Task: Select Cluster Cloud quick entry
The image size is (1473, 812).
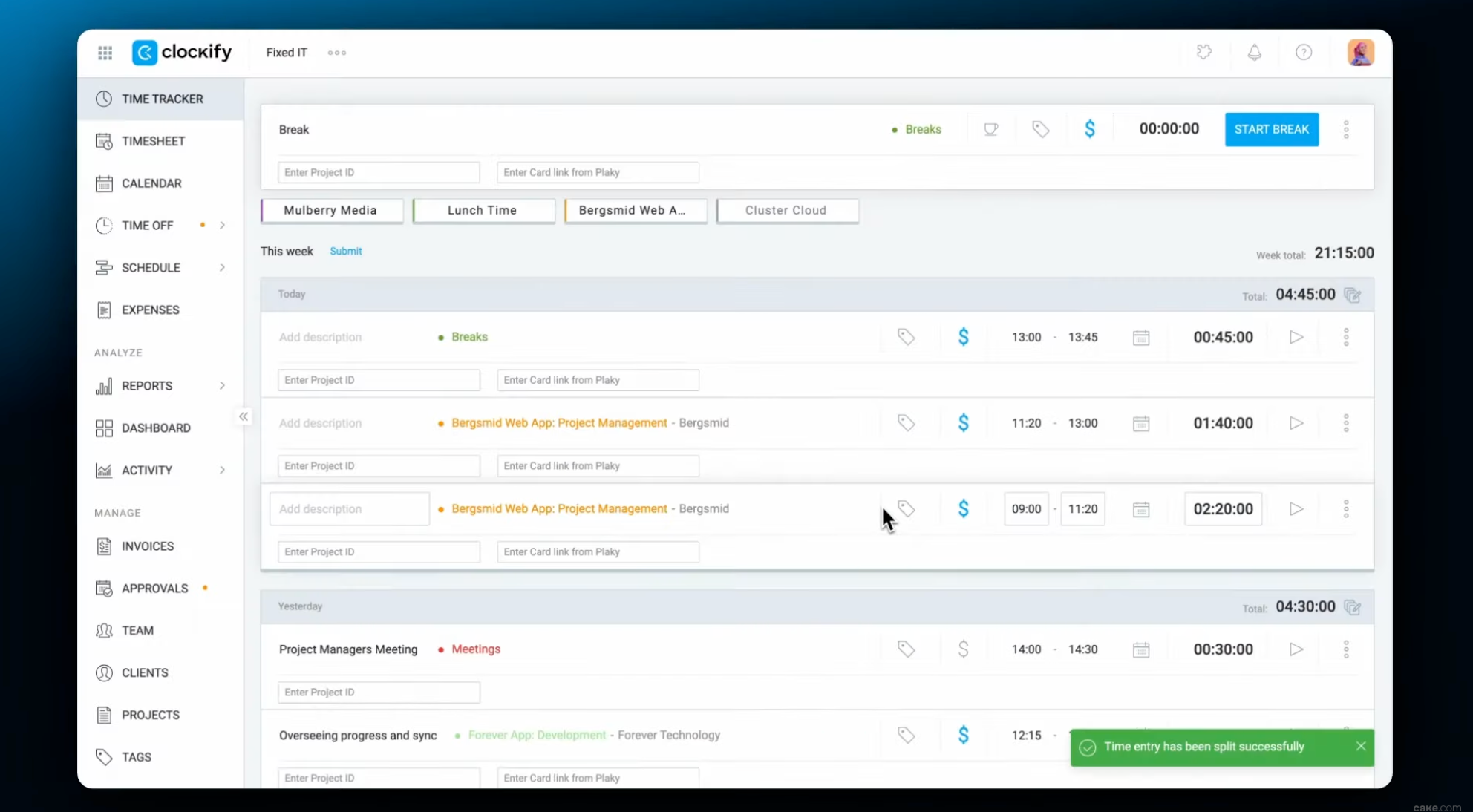Action: point(787,210)
